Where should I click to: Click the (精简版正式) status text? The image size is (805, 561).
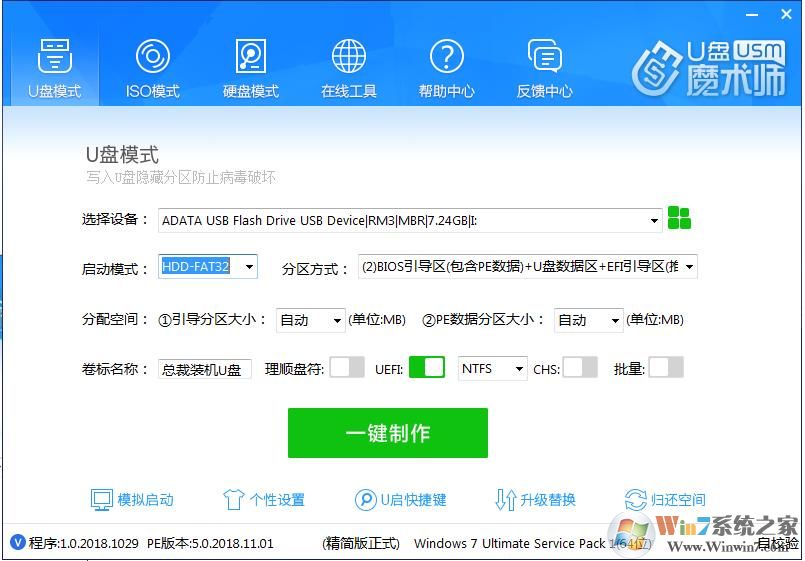(361, 543)
